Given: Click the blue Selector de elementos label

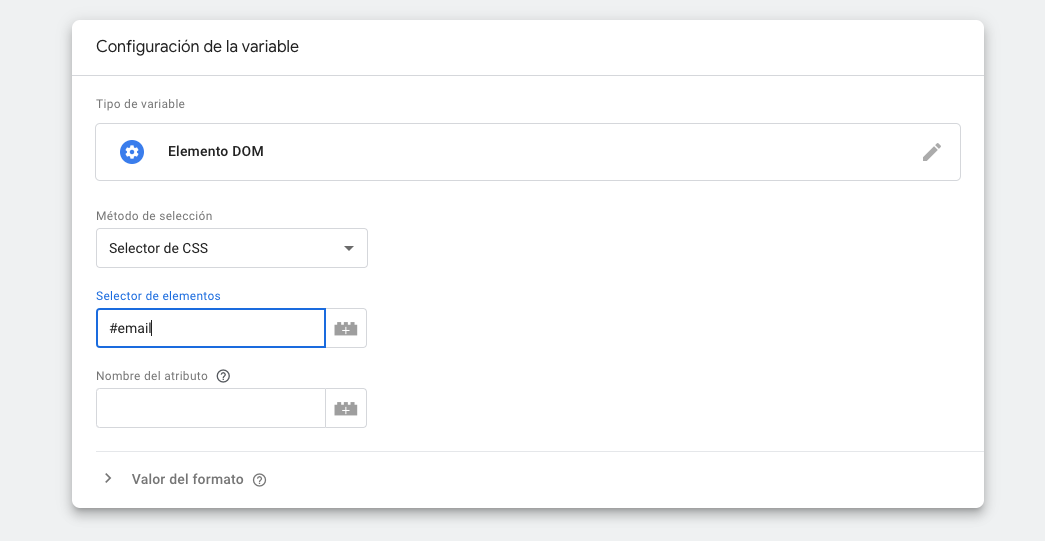Looking at the screenshot, I should point(158,296).
